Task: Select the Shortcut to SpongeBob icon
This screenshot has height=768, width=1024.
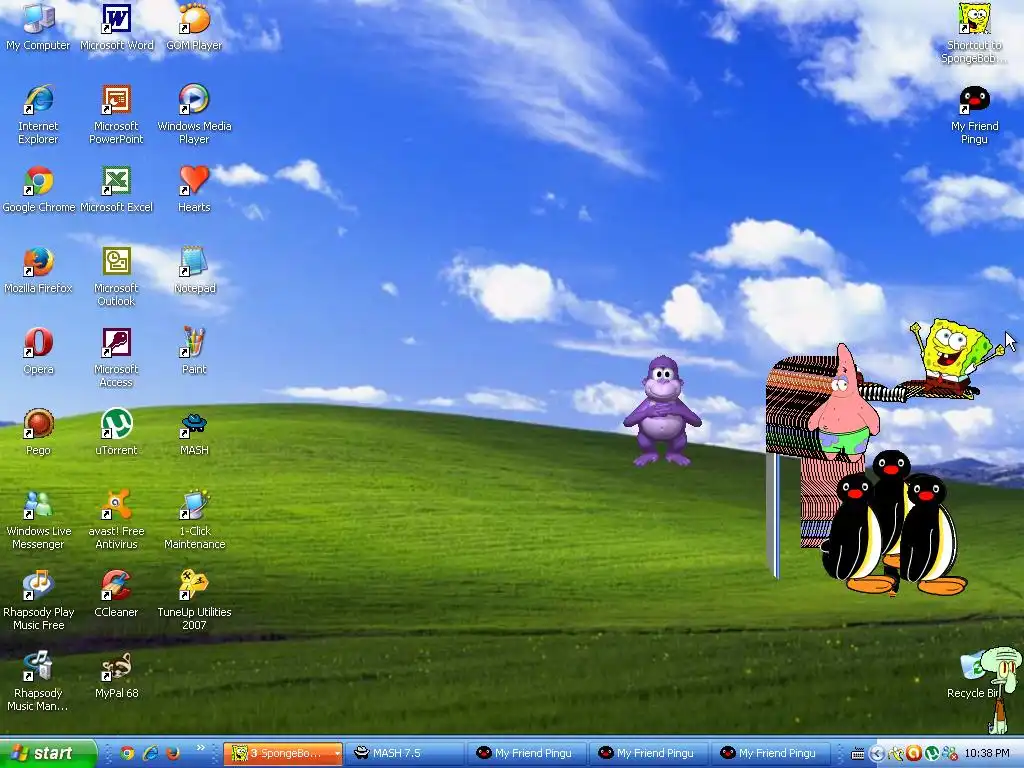Action: (974, 33)
